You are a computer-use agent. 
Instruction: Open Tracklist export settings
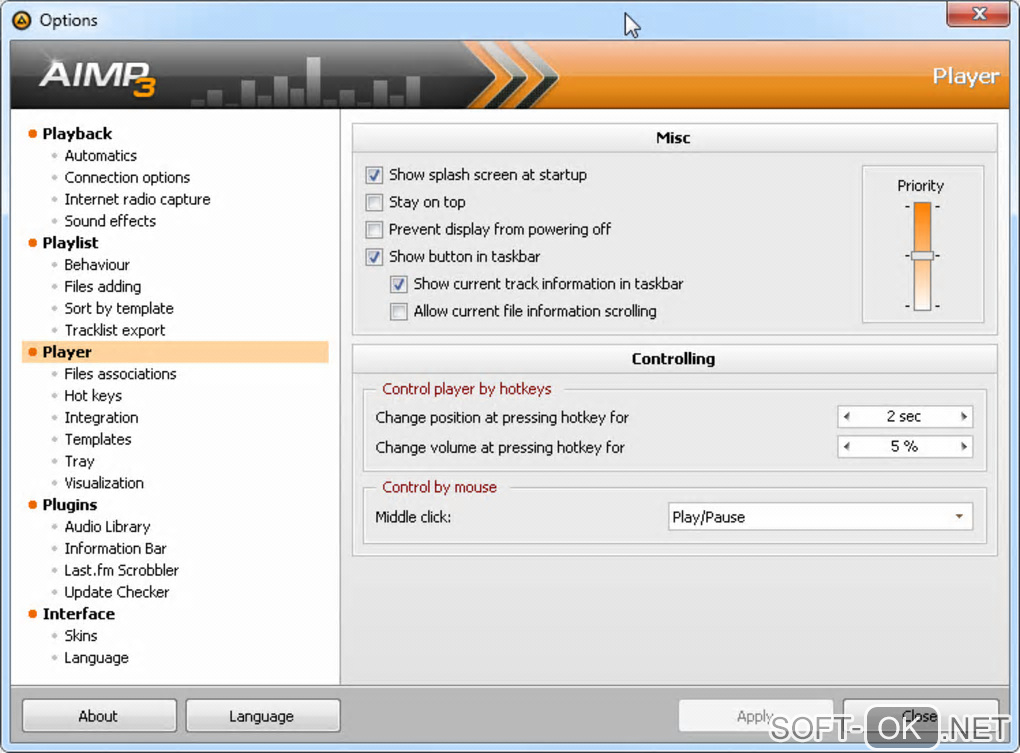pyautogui.click(x=114, y=330)
